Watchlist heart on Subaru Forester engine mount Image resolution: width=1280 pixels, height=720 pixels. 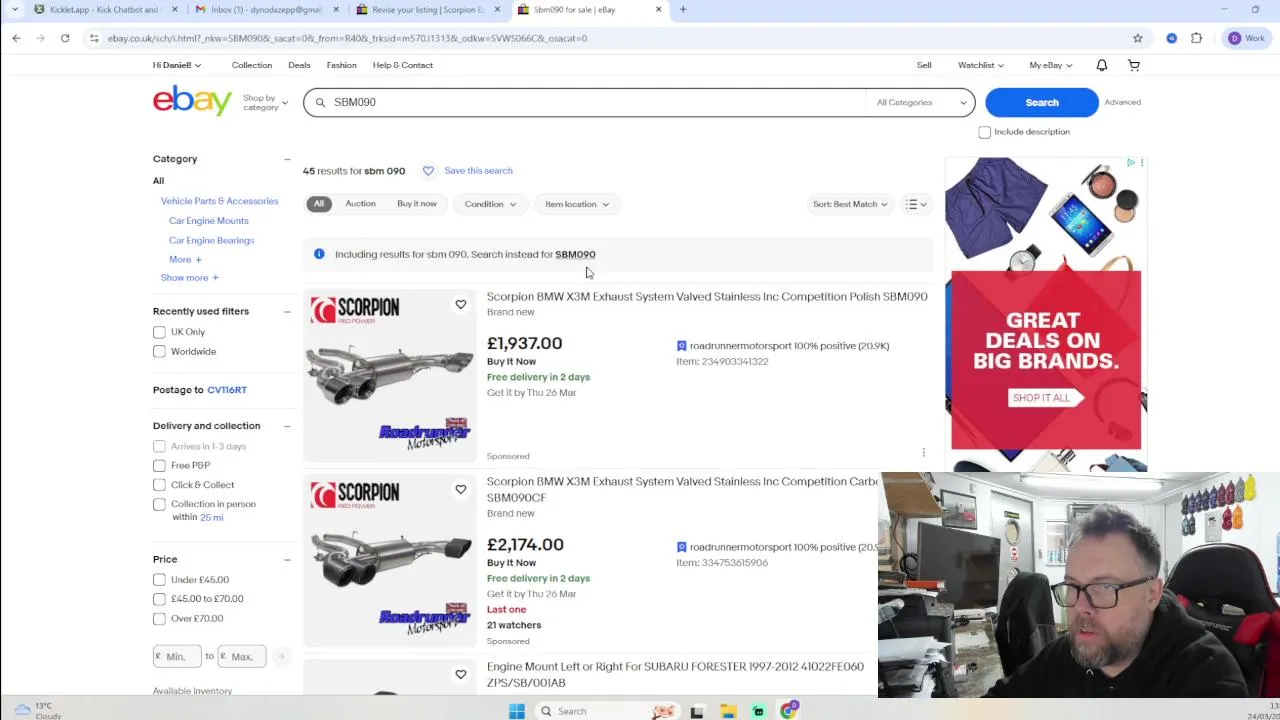pos(460,674)
